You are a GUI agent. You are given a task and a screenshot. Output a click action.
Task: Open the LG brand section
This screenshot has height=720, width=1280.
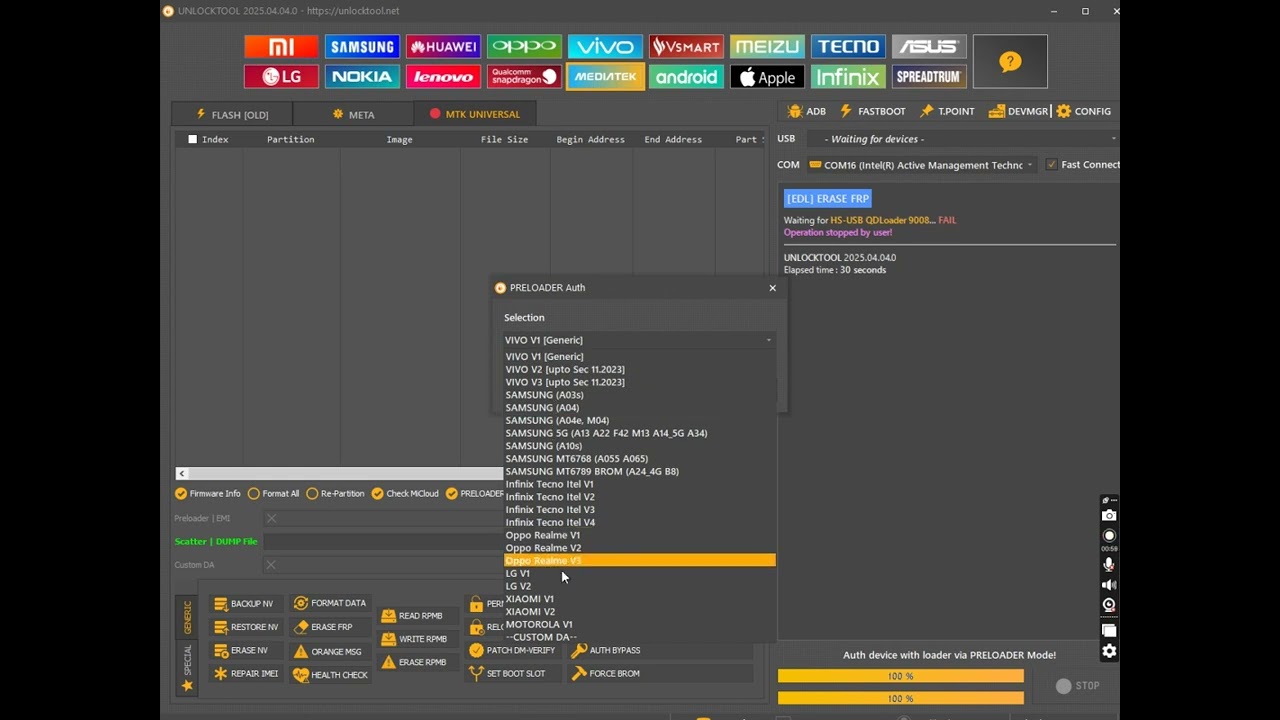[281, 77]
